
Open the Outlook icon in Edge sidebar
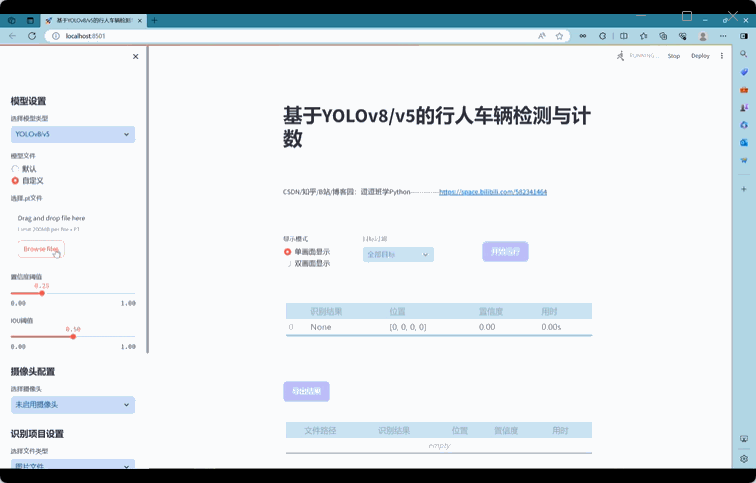[743, 142]
